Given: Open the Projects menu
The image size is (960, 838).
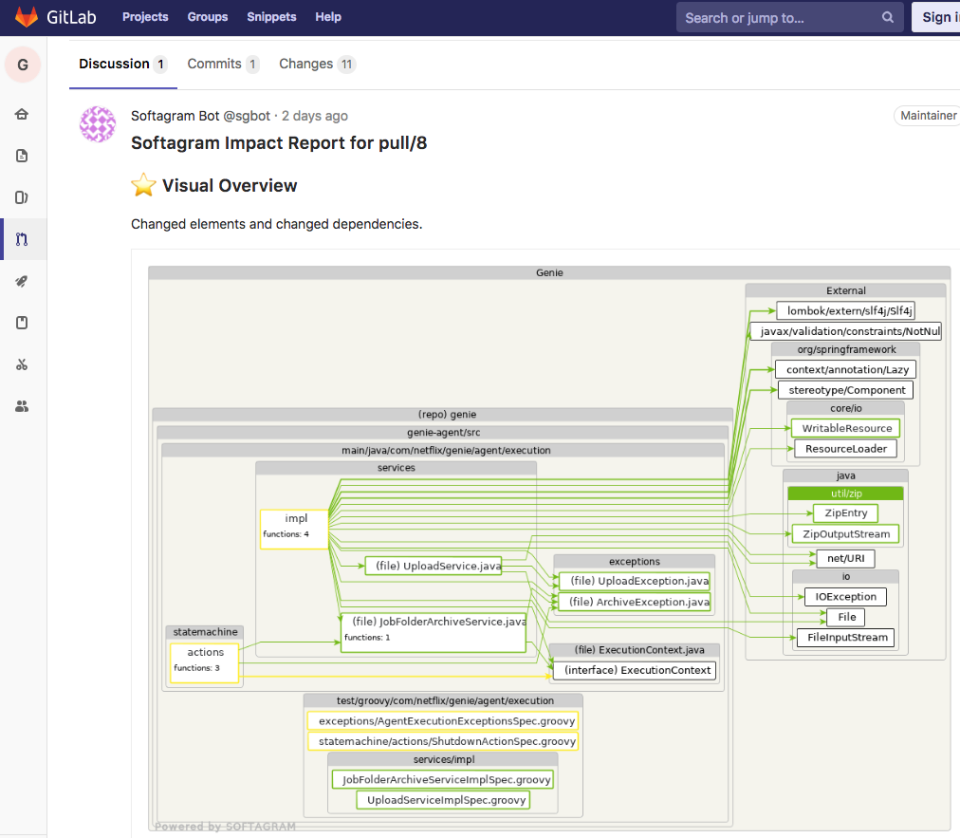Looking at the screenshot, I should pyautogui.click(x=145, y=16).
